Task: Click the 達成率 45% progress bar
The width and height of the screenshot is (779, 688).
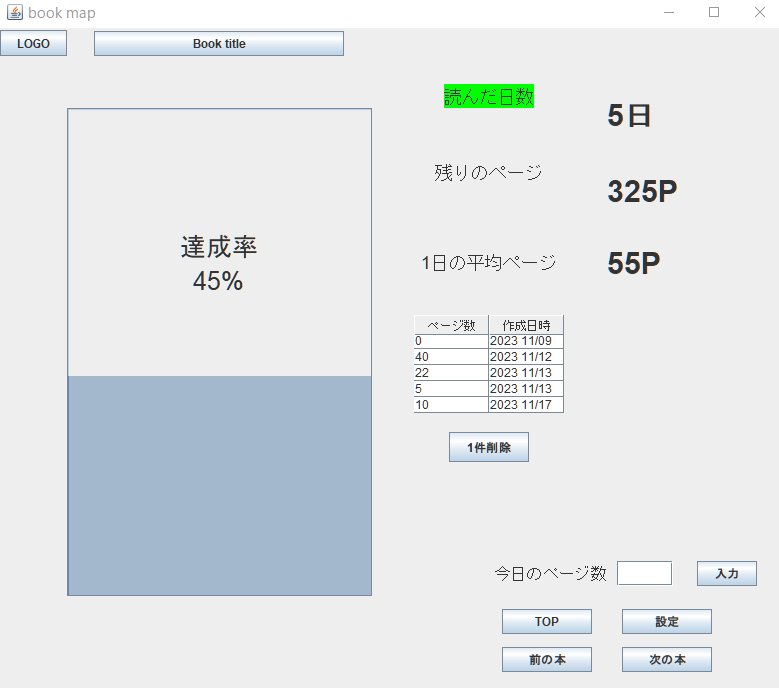Action: pyautogui.click(x=219, y=352)
